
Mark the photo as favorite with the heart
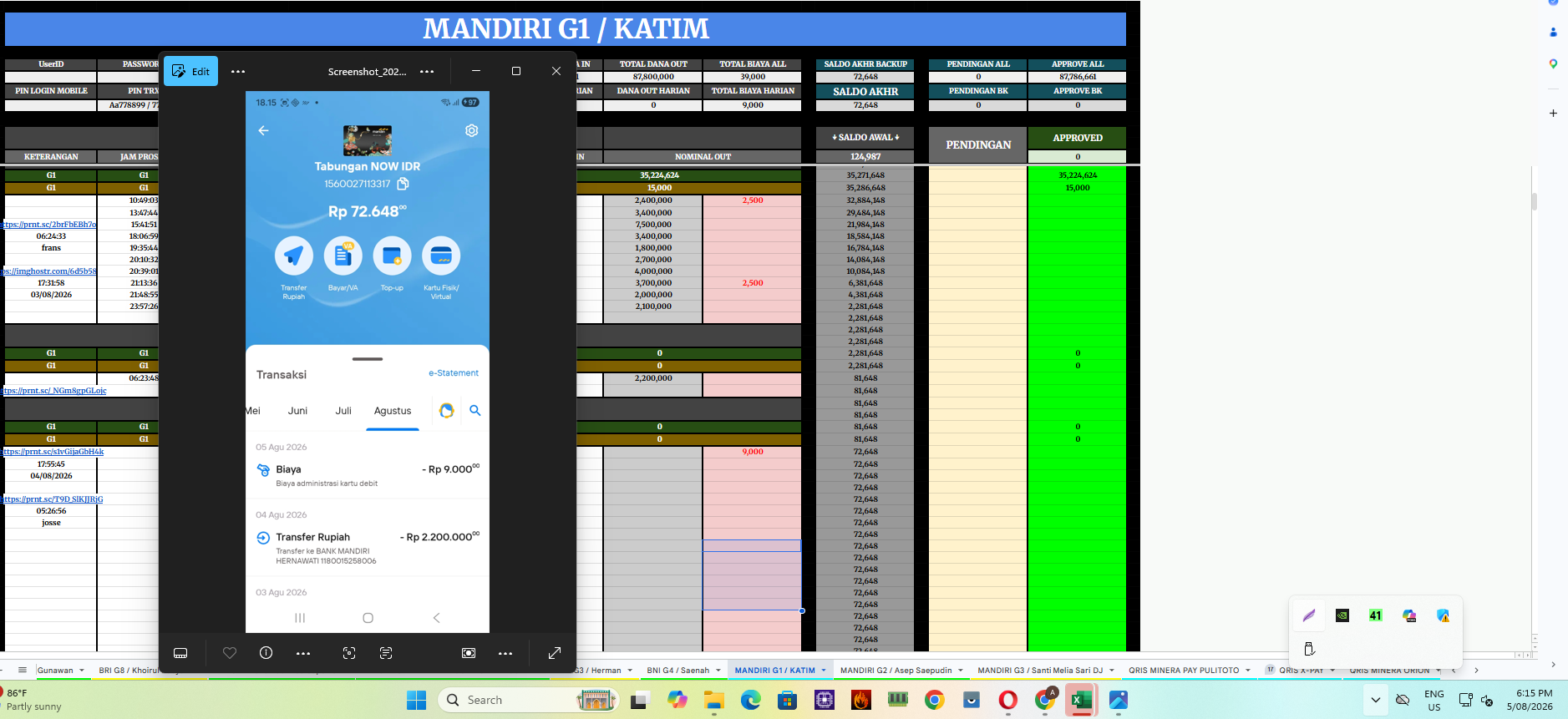pos(230,653)
